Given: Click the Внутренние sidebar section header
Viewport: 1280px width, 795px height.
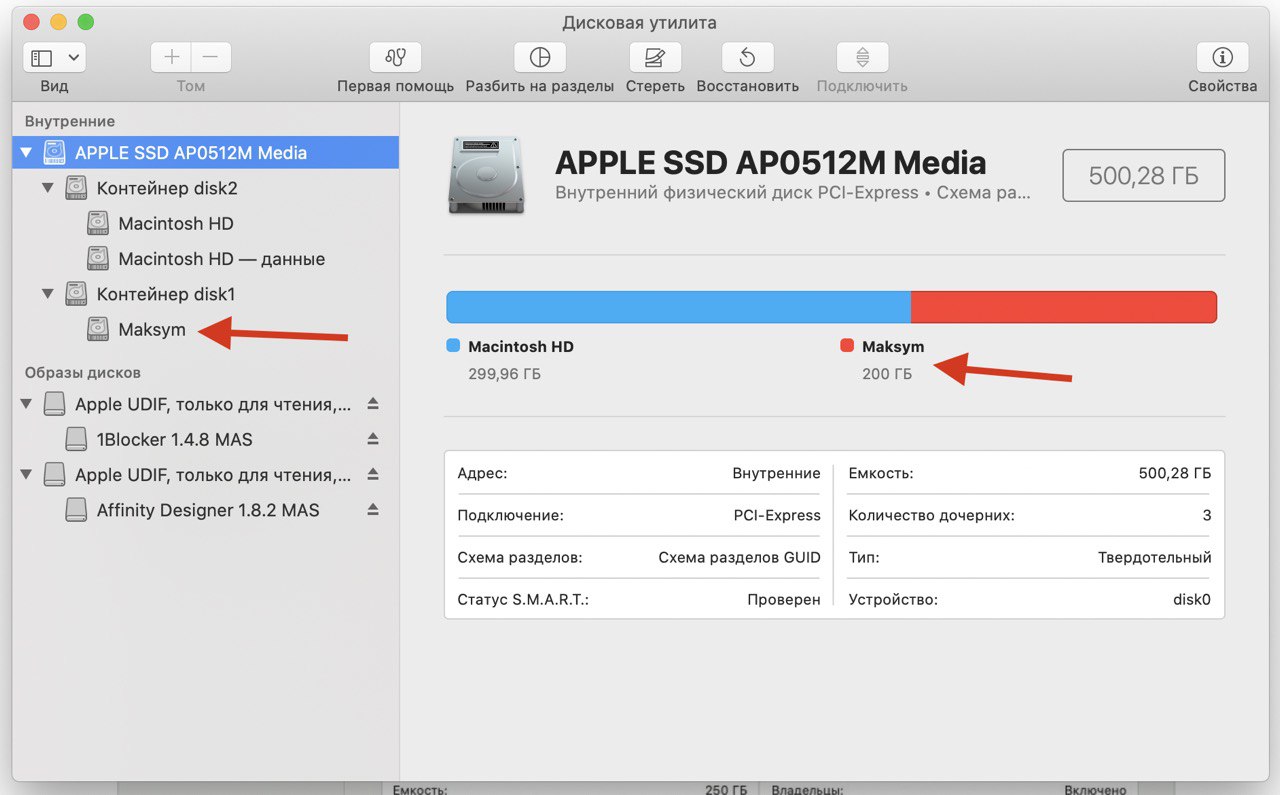Looking at the screenshot, I should click(x=70, y=121).
